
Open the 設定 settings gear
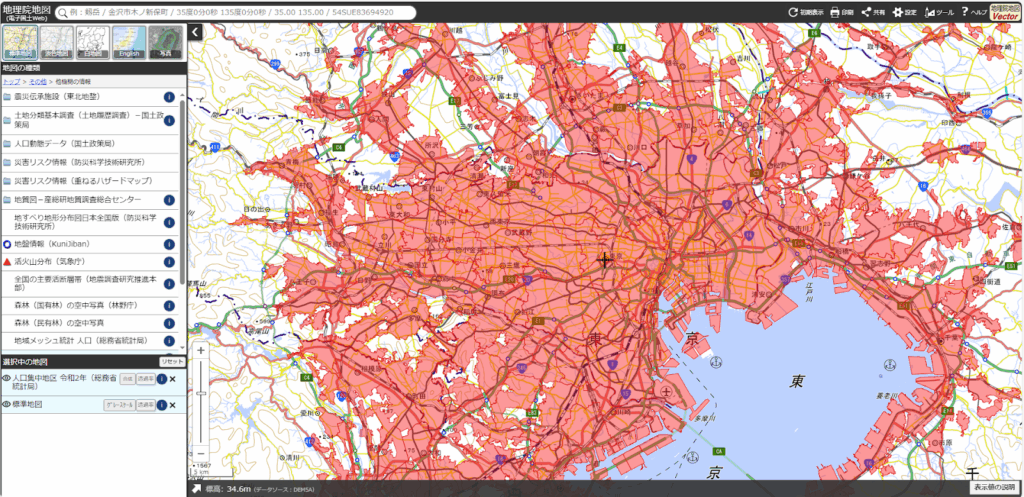(x=904, y=12)
